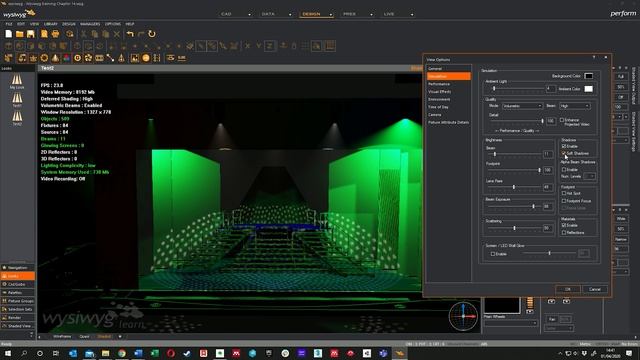Uncheck the Shadows Enable checkbox
Viewport: 640px width, 360px height.
[x=564, y=146]
